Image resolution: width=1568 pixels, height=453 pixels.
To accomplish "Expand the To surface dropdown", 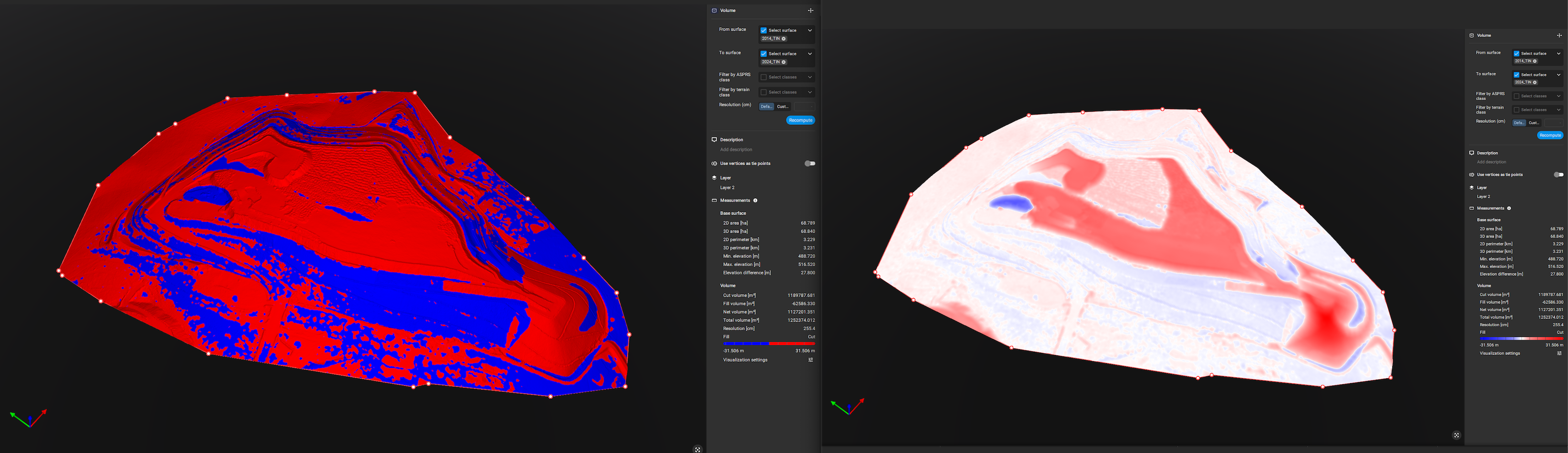I will (x=810, y=53).
